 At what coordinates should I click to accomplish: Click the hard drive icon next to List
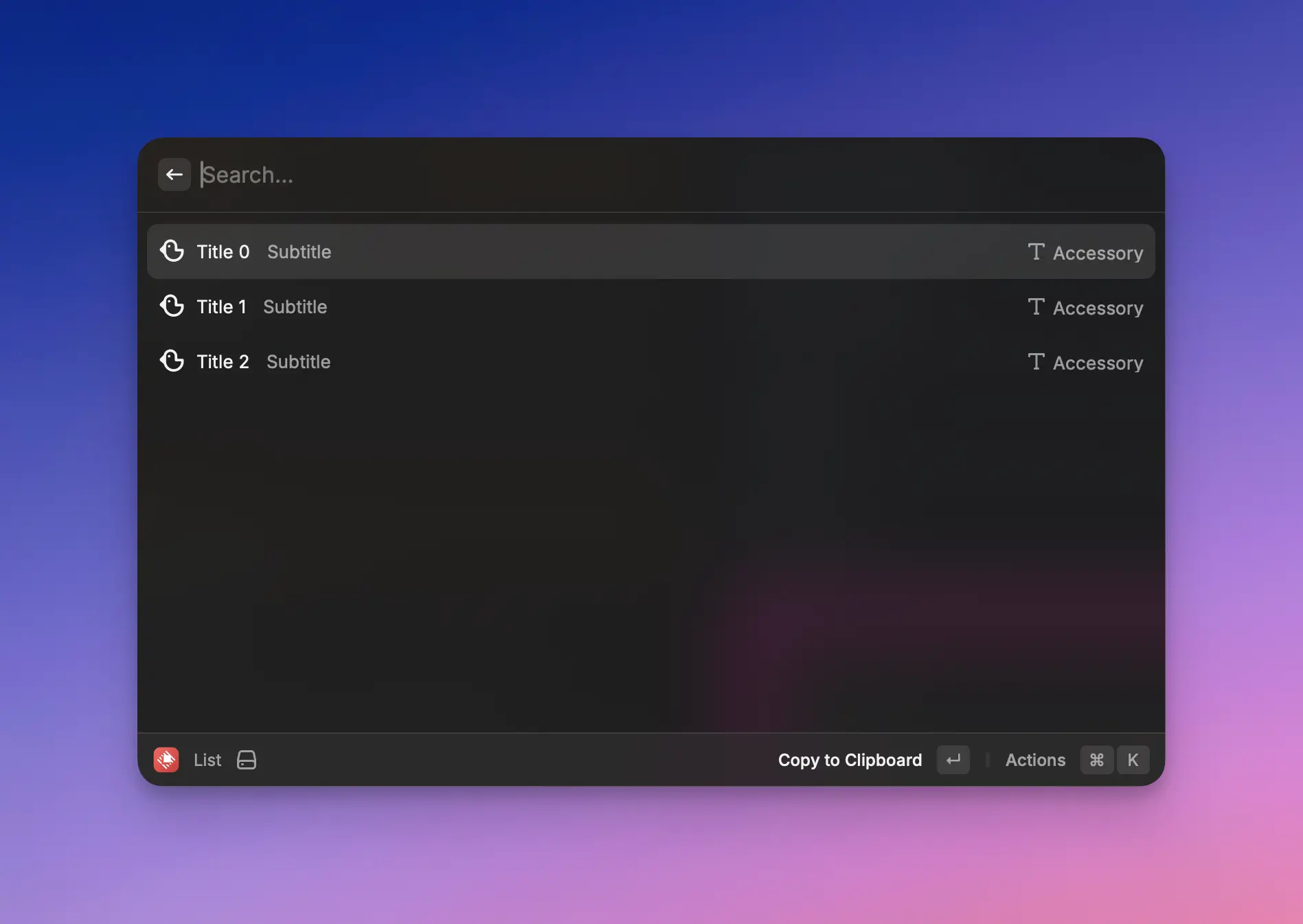point(246,760)
